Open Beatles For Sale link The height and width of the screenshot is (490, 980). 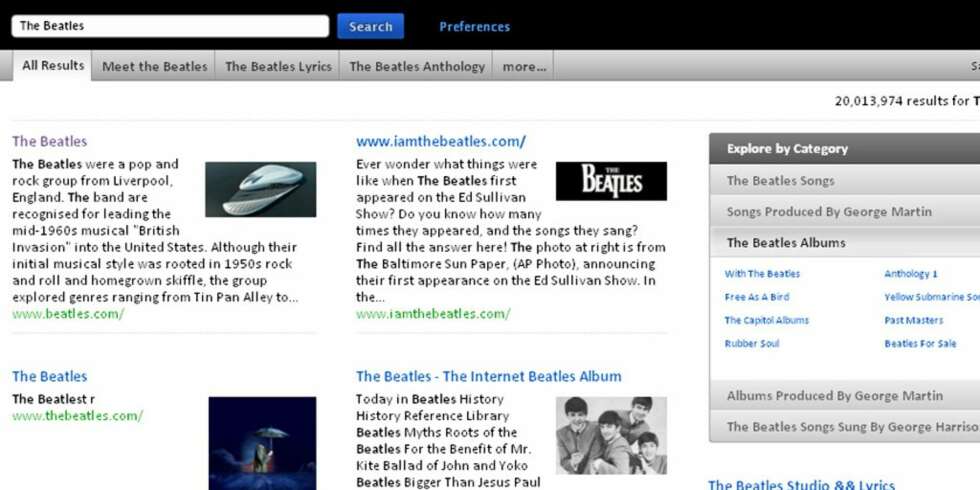[x=920, y=343]
